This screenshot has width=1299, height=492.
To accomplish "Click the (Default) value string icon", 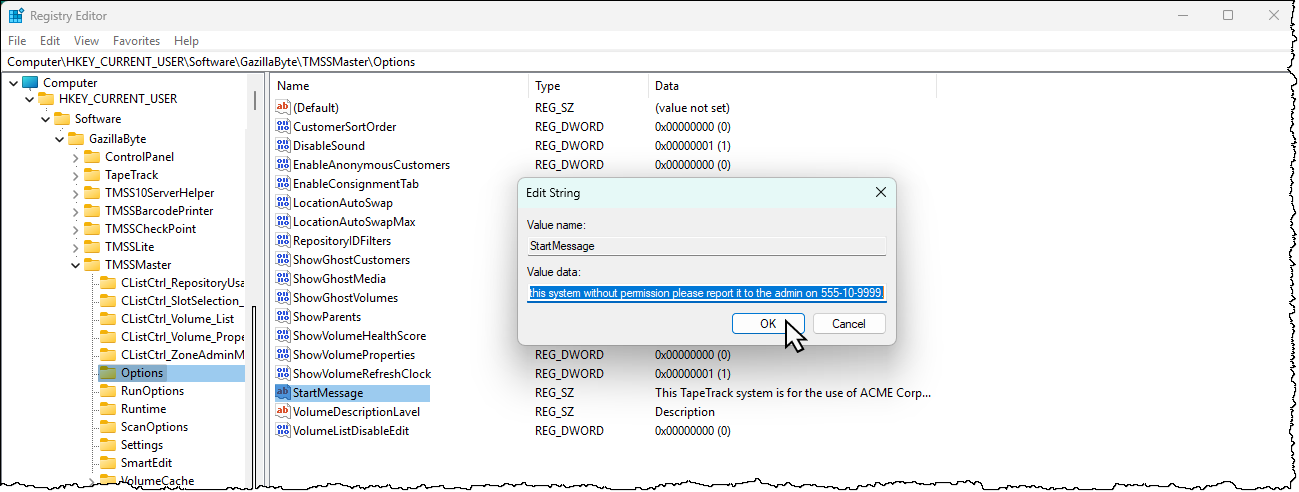I will tap(283, 107).
